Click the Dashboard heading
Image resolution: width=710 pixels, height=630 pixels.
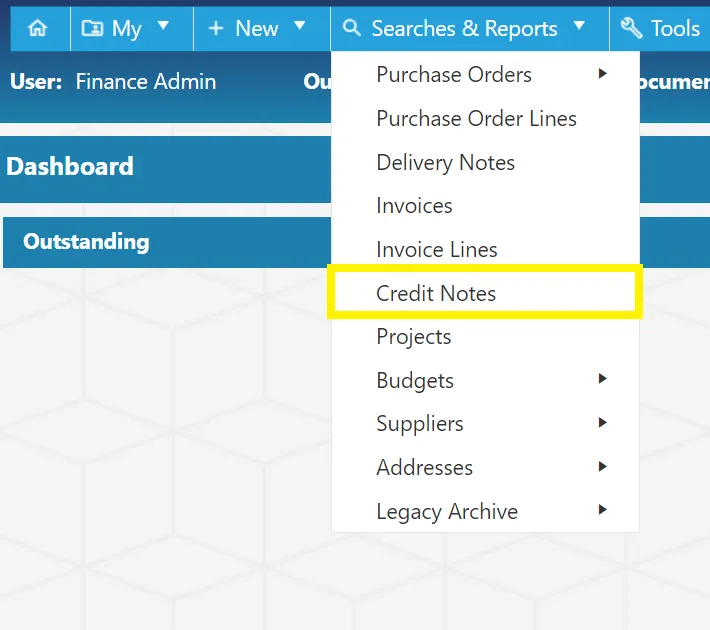pos(70,166)
